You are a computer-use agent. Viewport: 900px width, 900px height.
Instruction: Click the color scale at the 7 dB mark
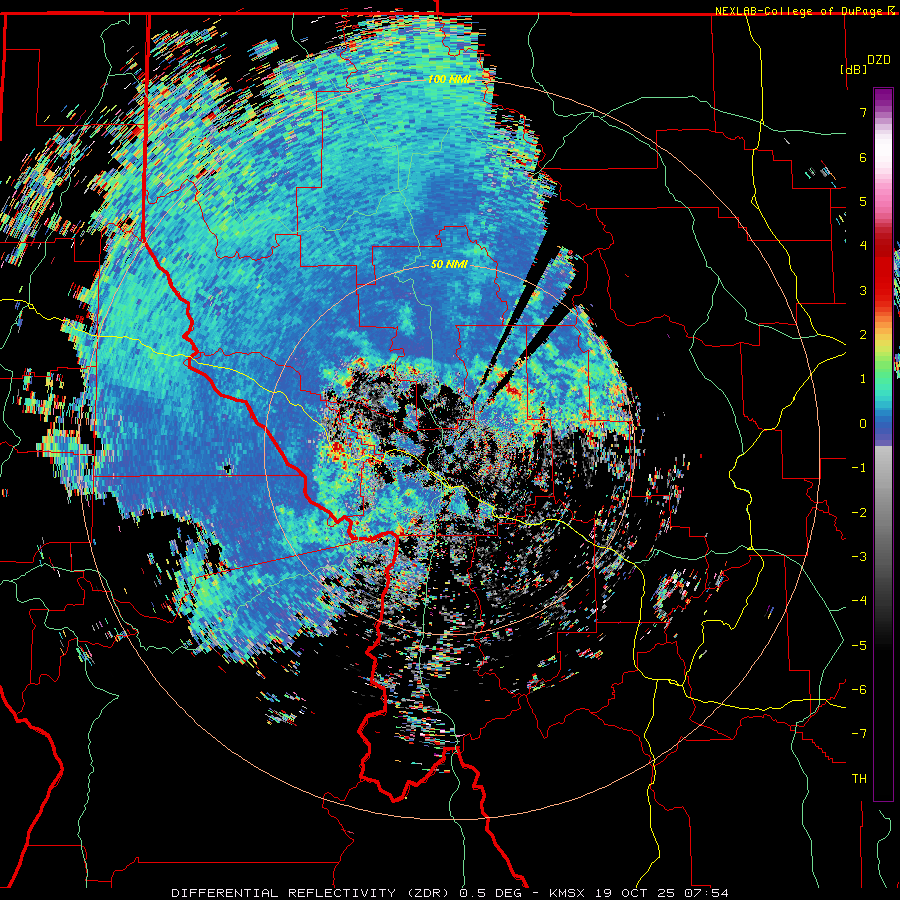coord(883,112)
